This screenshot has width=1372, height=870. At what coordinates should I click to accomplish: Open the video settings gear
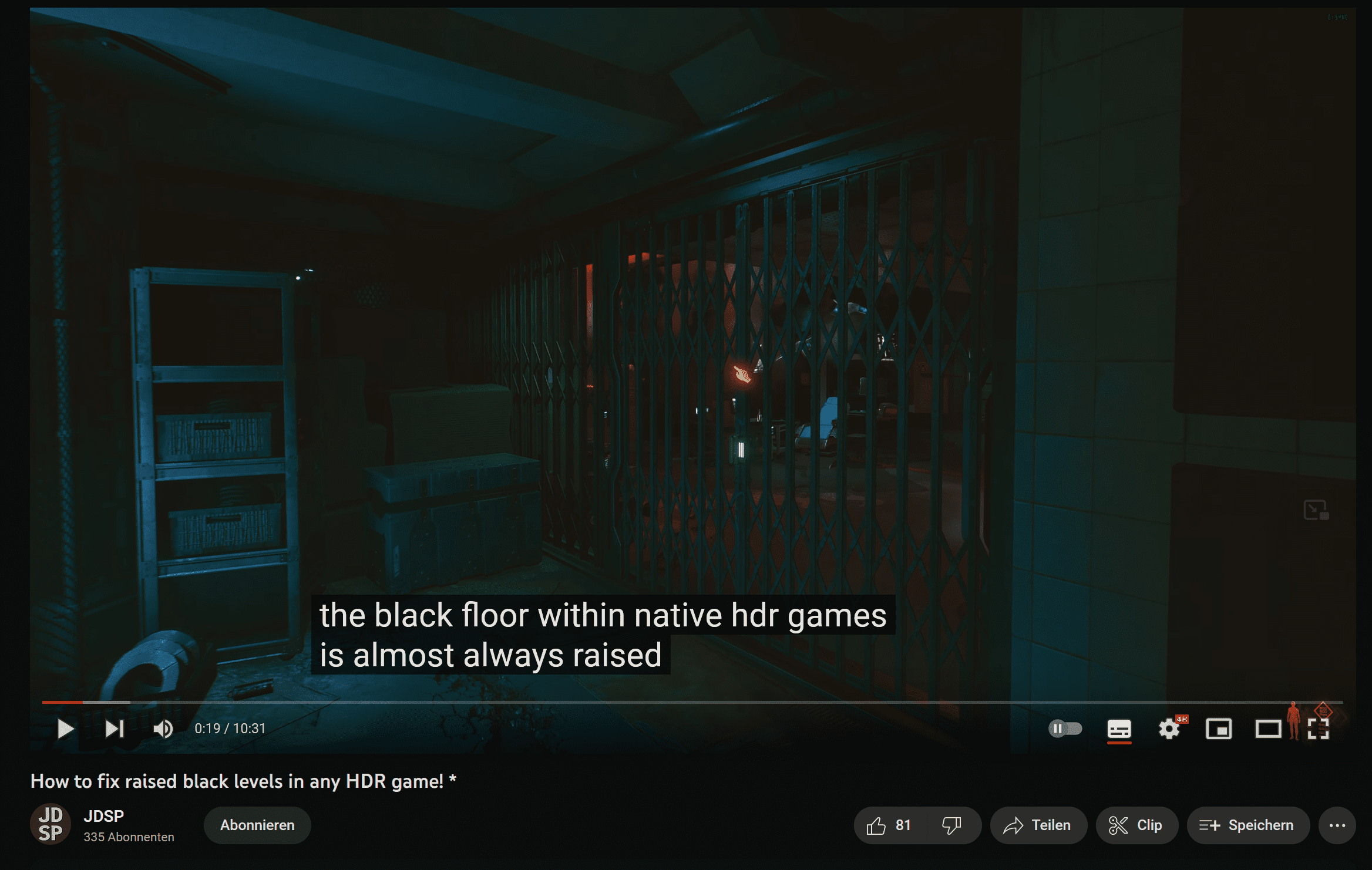pyautogui.click(x=1169, y=729)
